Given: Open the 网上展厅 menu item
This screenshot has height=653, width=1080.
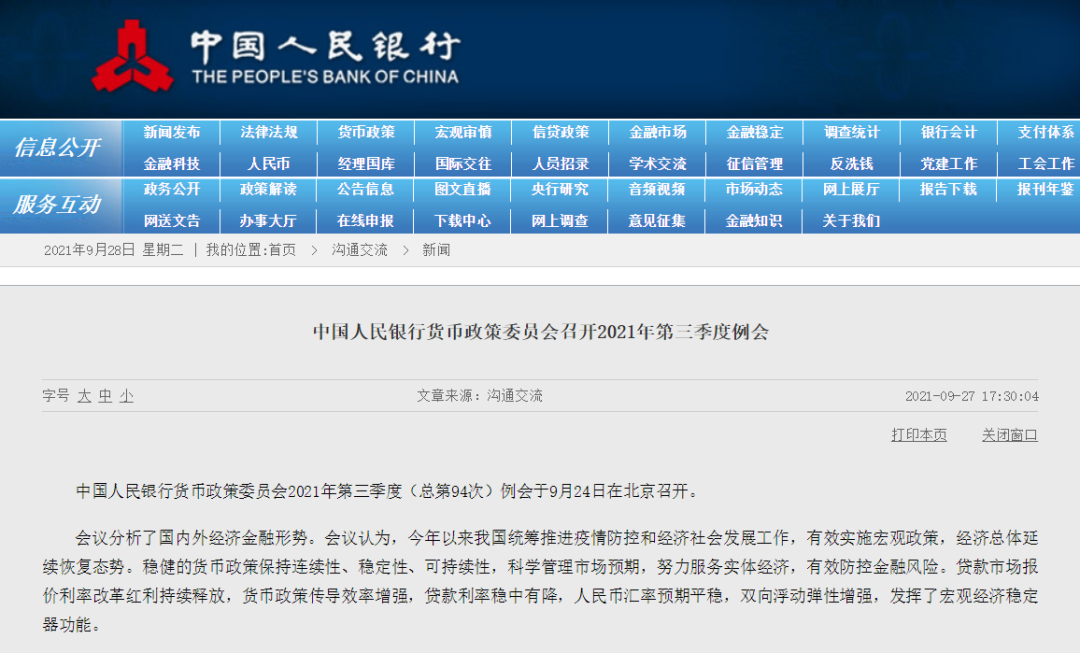Looking at the screenshot, I should pyautogui.click(x=851, y=189).
